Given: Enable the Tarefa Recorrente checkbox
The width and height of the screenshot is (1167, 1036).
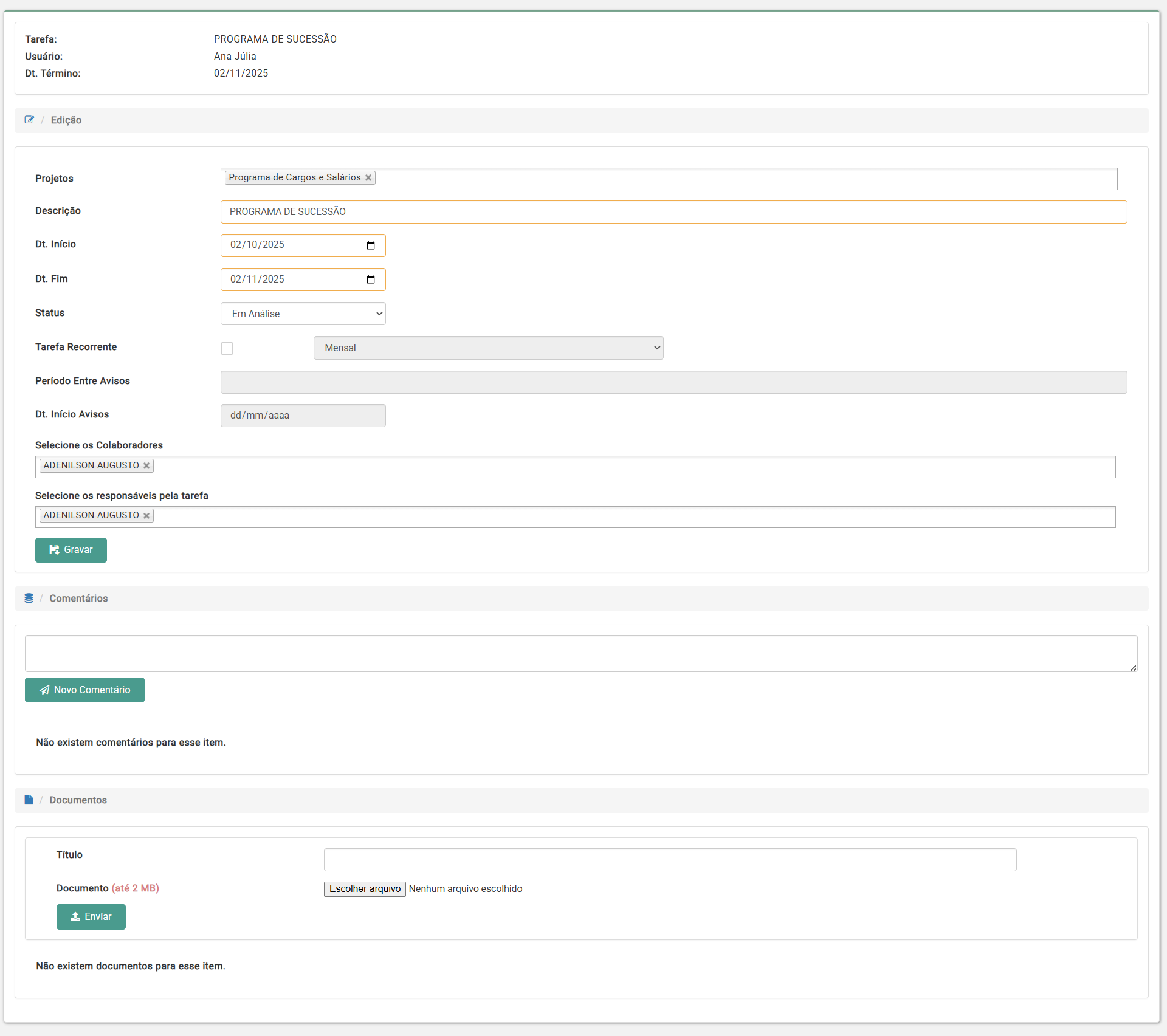Looking at the screenshot, I should (x=227, y=348).
